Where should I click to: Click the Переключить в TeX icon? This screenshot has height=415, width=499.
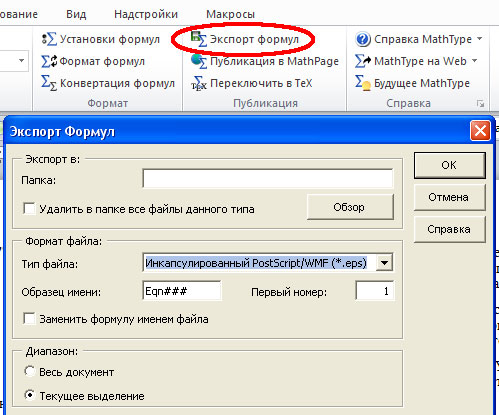pos(199,83)
